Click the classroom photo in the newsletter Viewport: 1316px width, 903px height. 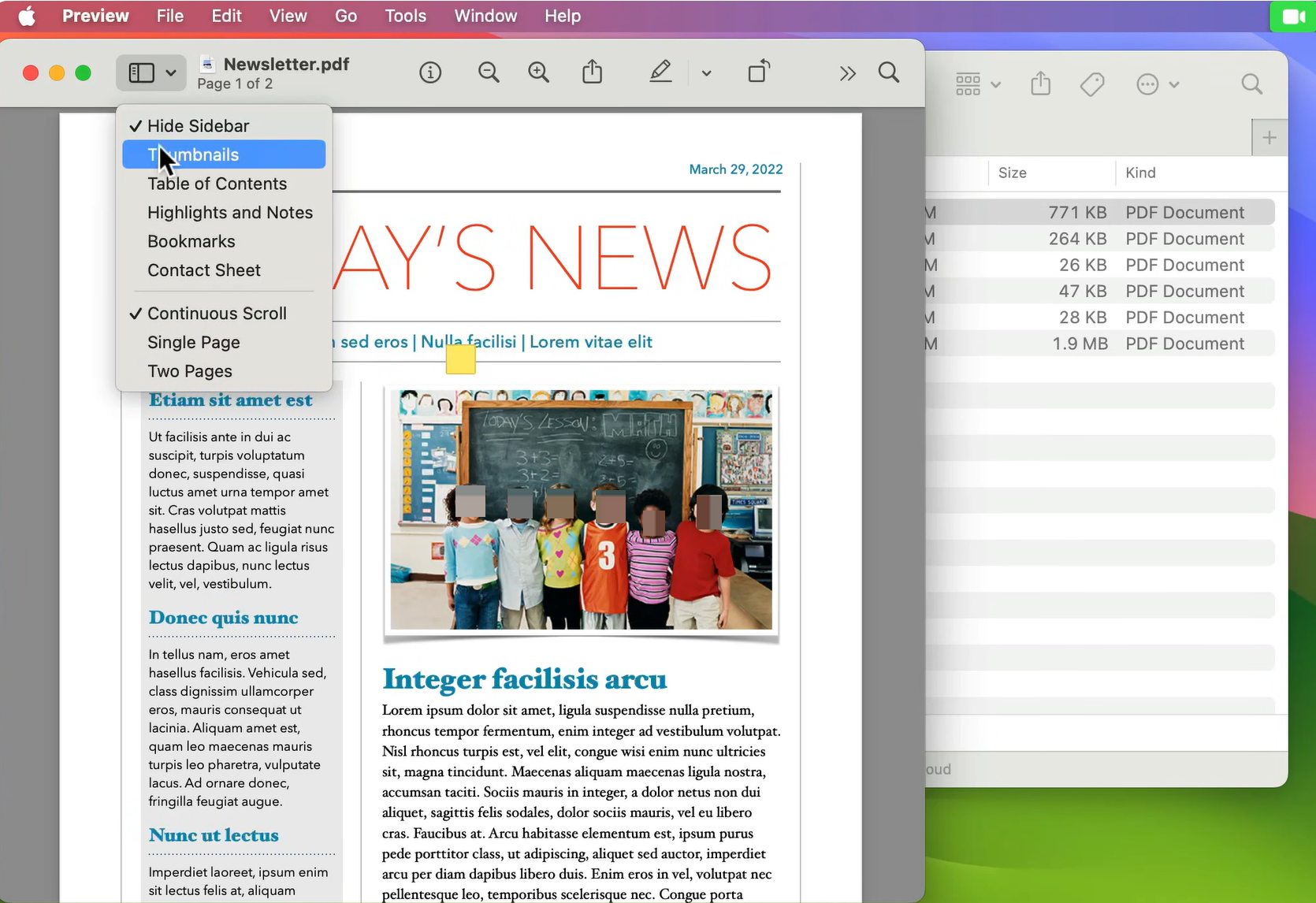[x=582, y=510]
